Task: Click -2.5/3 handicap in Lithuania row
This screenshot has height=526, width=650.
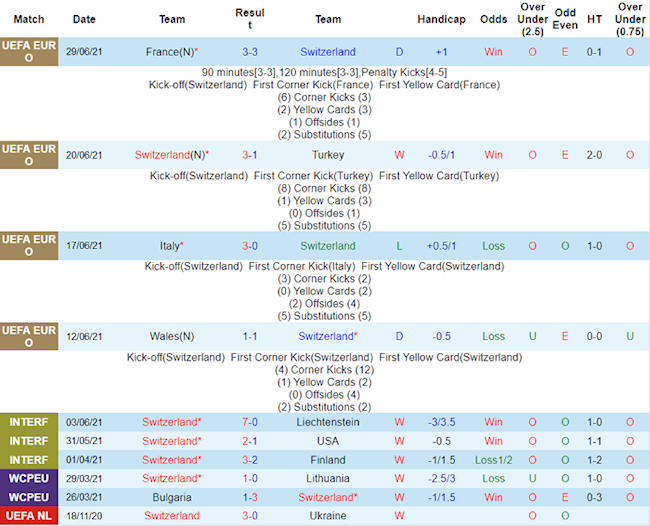Action: (441, 478)
